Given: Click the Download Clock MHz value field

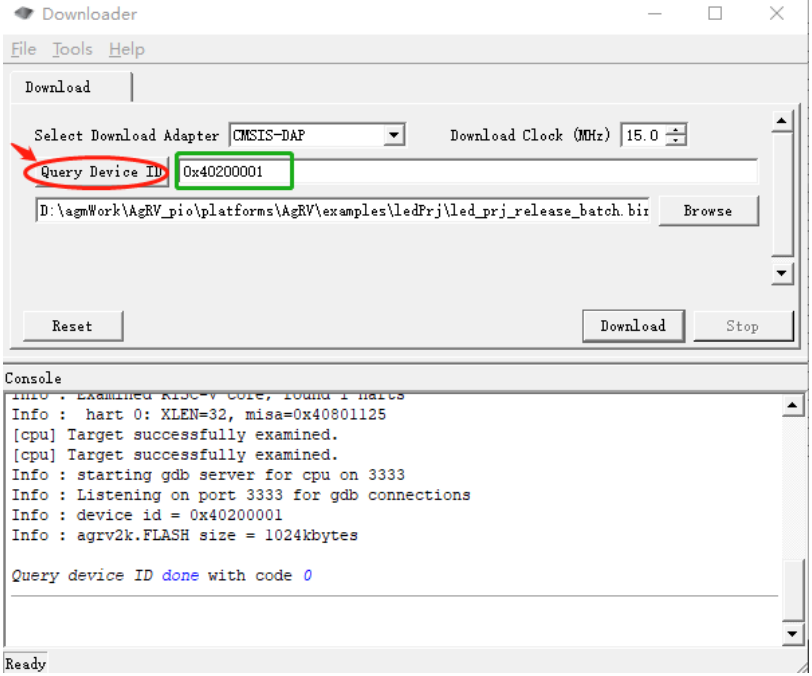Looking at the screenshot, I should click(643, 135).
